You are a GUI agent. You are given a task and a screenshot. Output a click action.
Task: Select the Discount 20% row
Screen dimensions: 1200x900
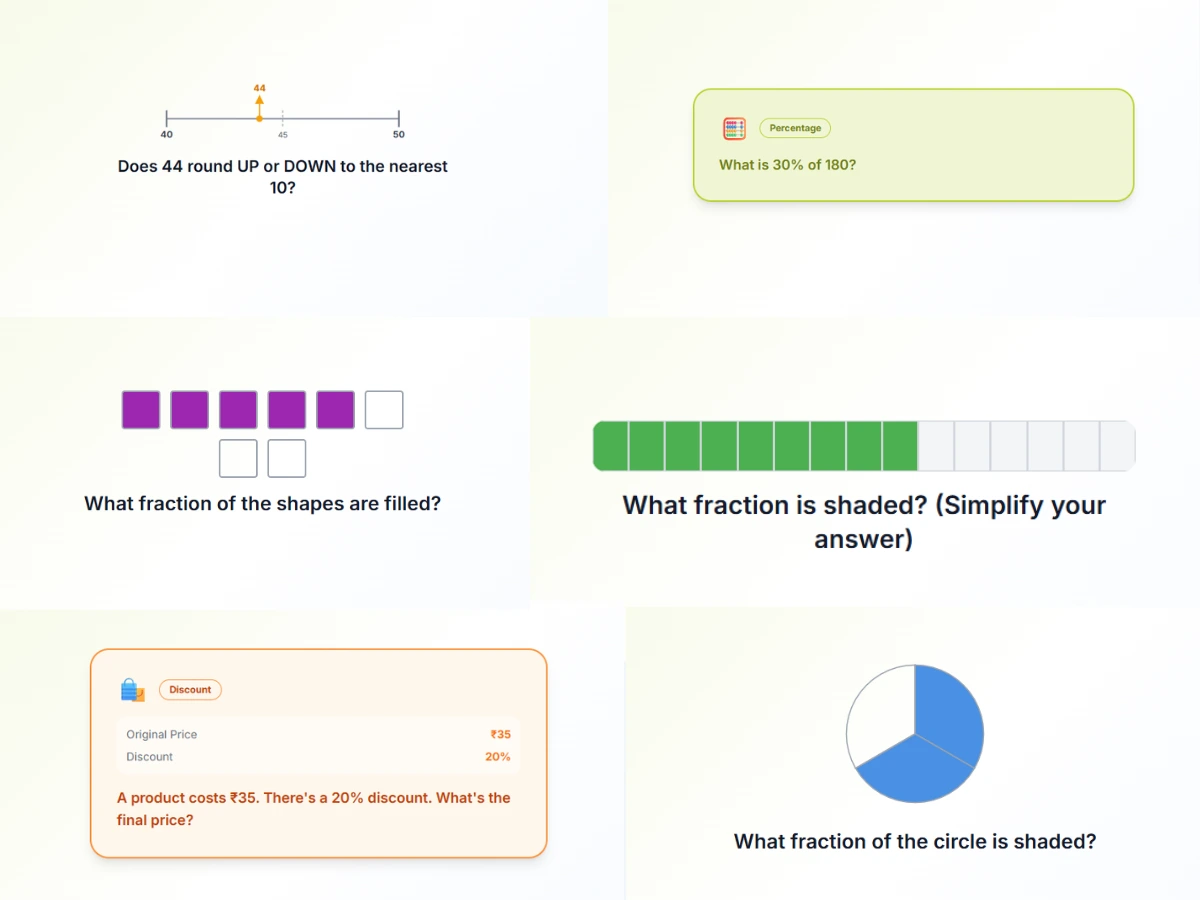click(x=318, y=757)
